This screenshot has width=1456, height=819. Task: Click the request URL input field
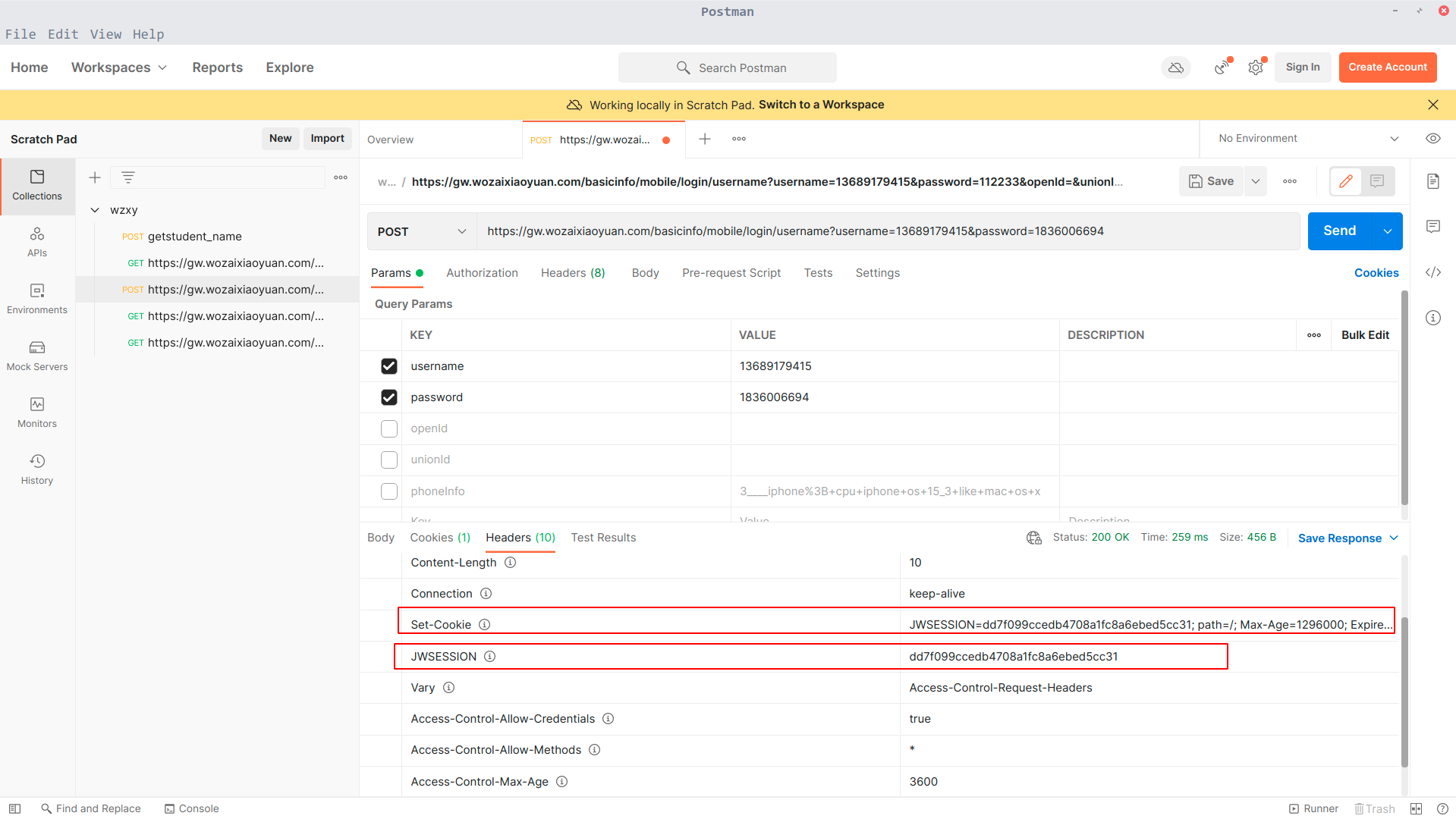click(x=888, y=231)
